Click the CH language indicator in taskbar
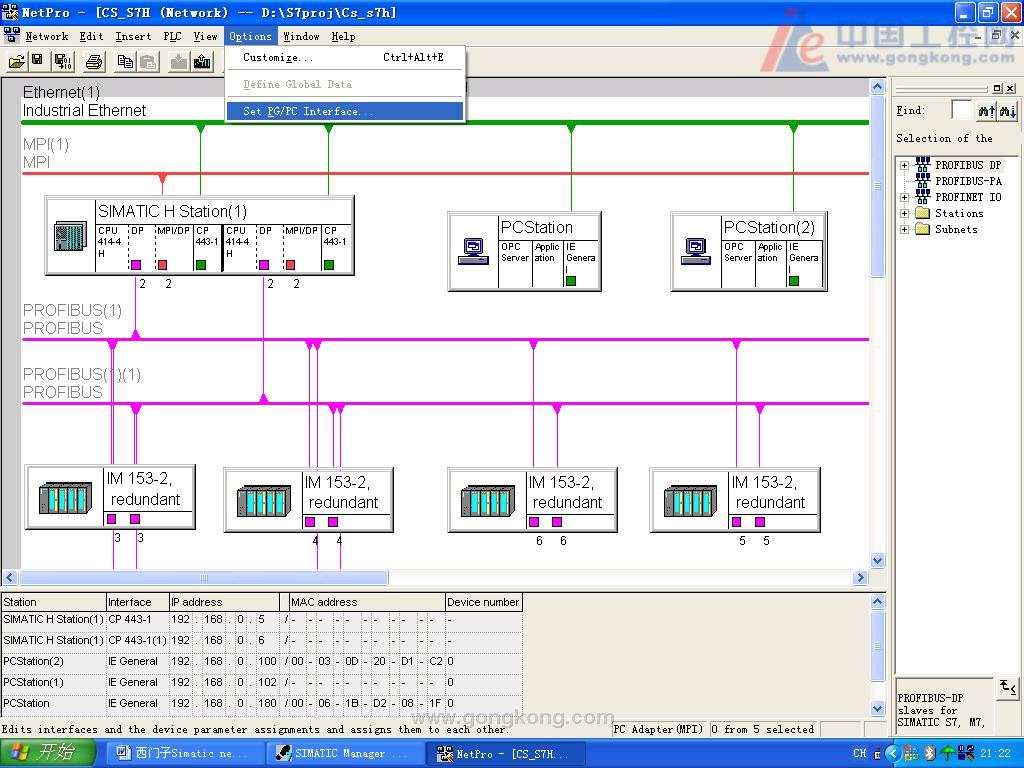Viewport: 1024px width, 768px height. click(859, 754)
